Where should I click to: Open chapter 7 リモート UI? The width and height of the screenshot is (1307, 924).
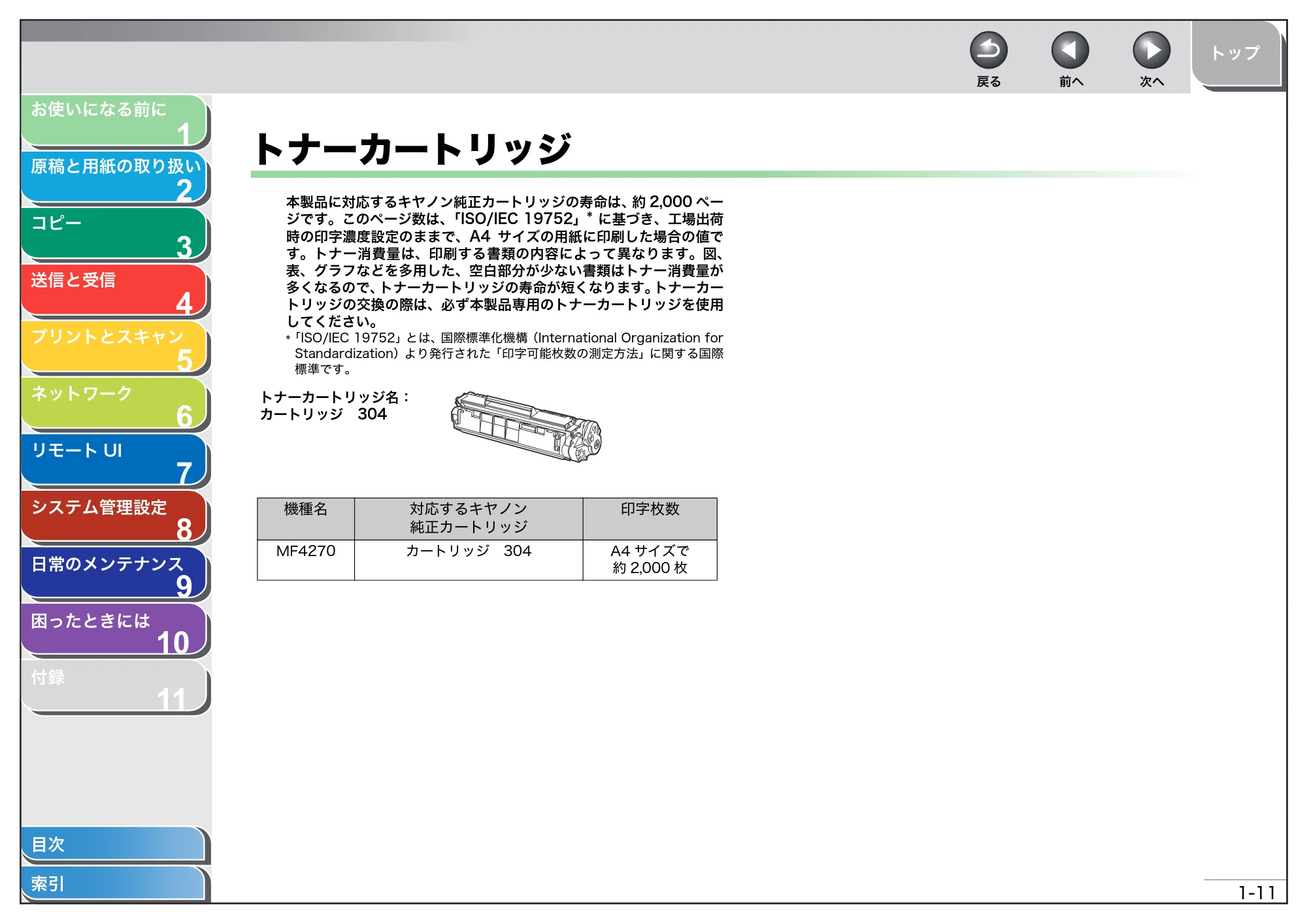114,461
